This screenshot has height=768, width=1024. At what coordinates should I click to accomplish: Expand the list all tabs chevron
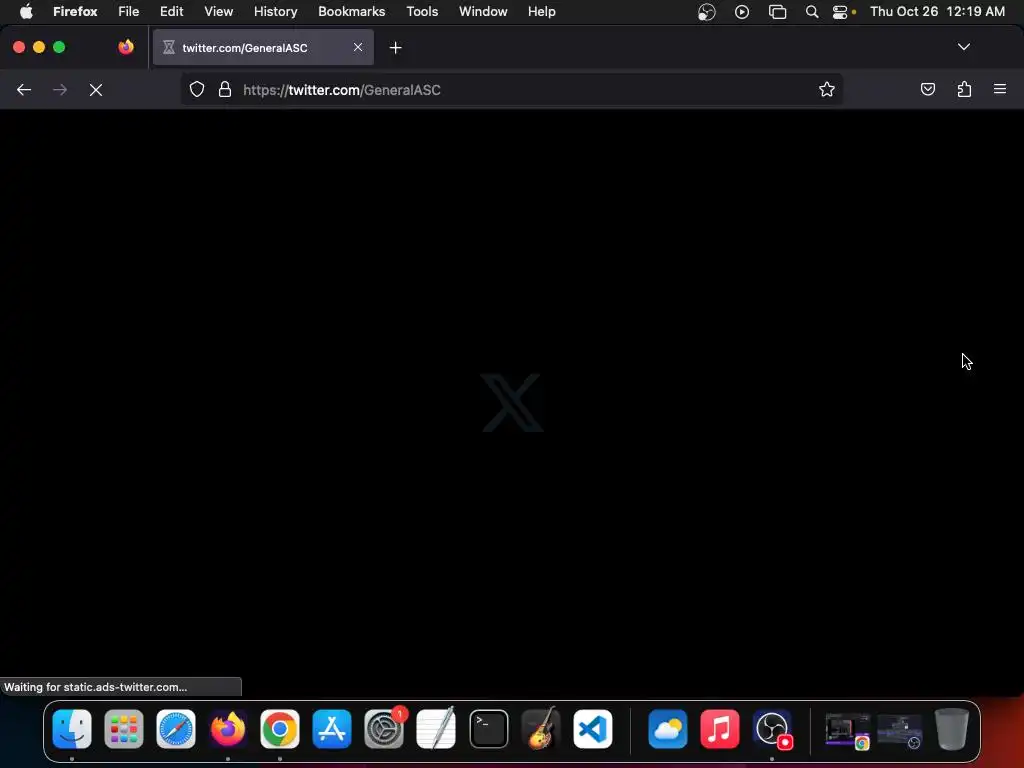[963, 47]
